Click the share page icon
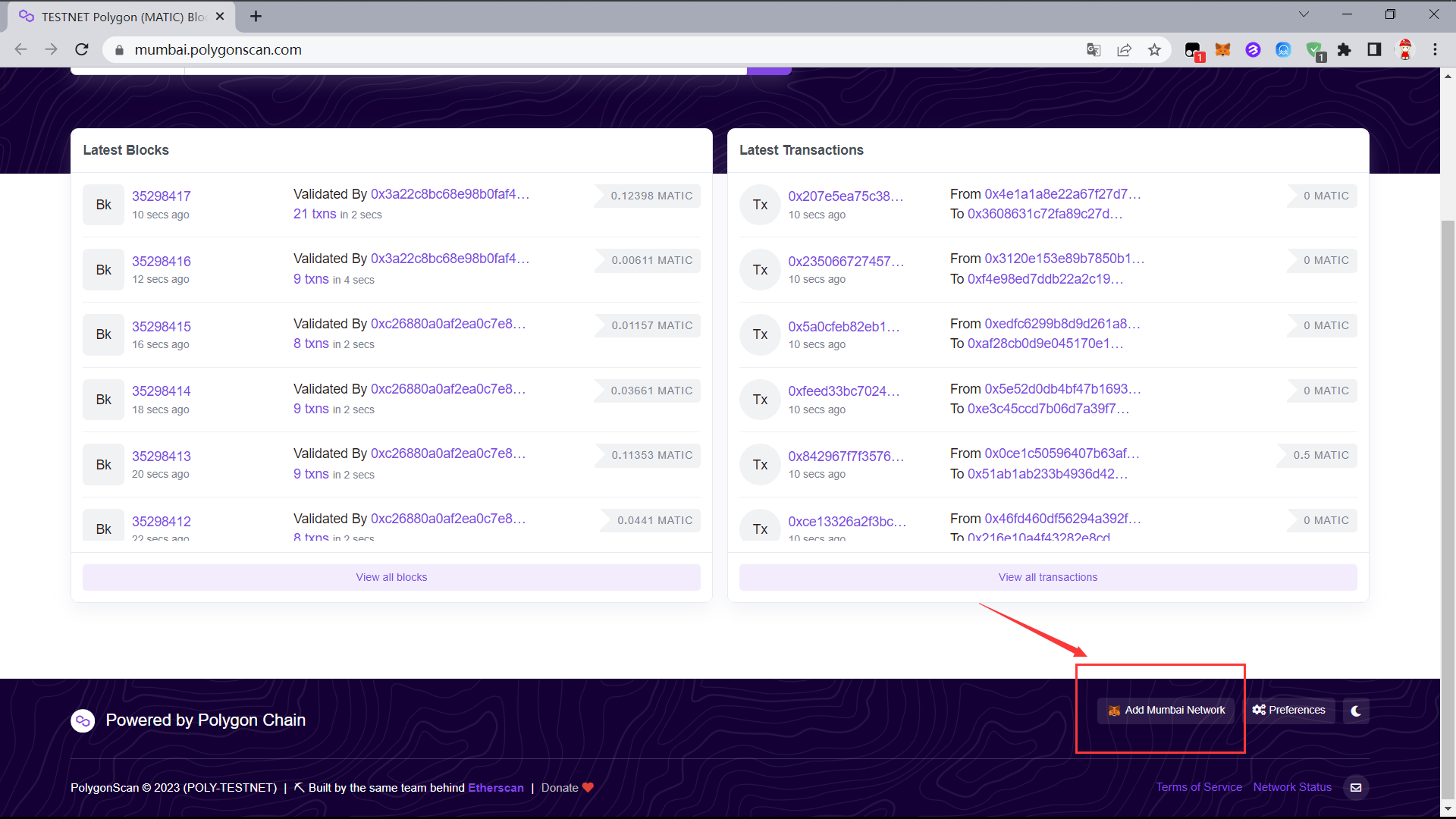Screen dimensions: 1456x819 (x=1124, y=50)
